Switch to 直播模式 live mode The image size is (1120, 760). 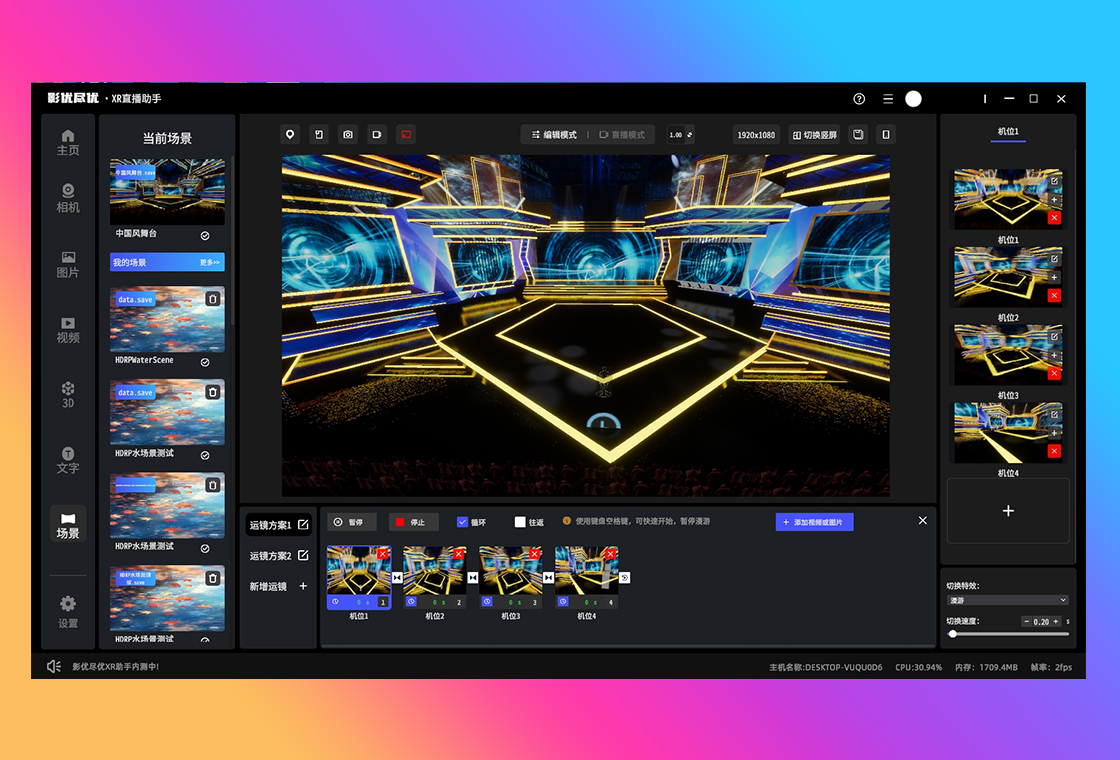(622, 134)
